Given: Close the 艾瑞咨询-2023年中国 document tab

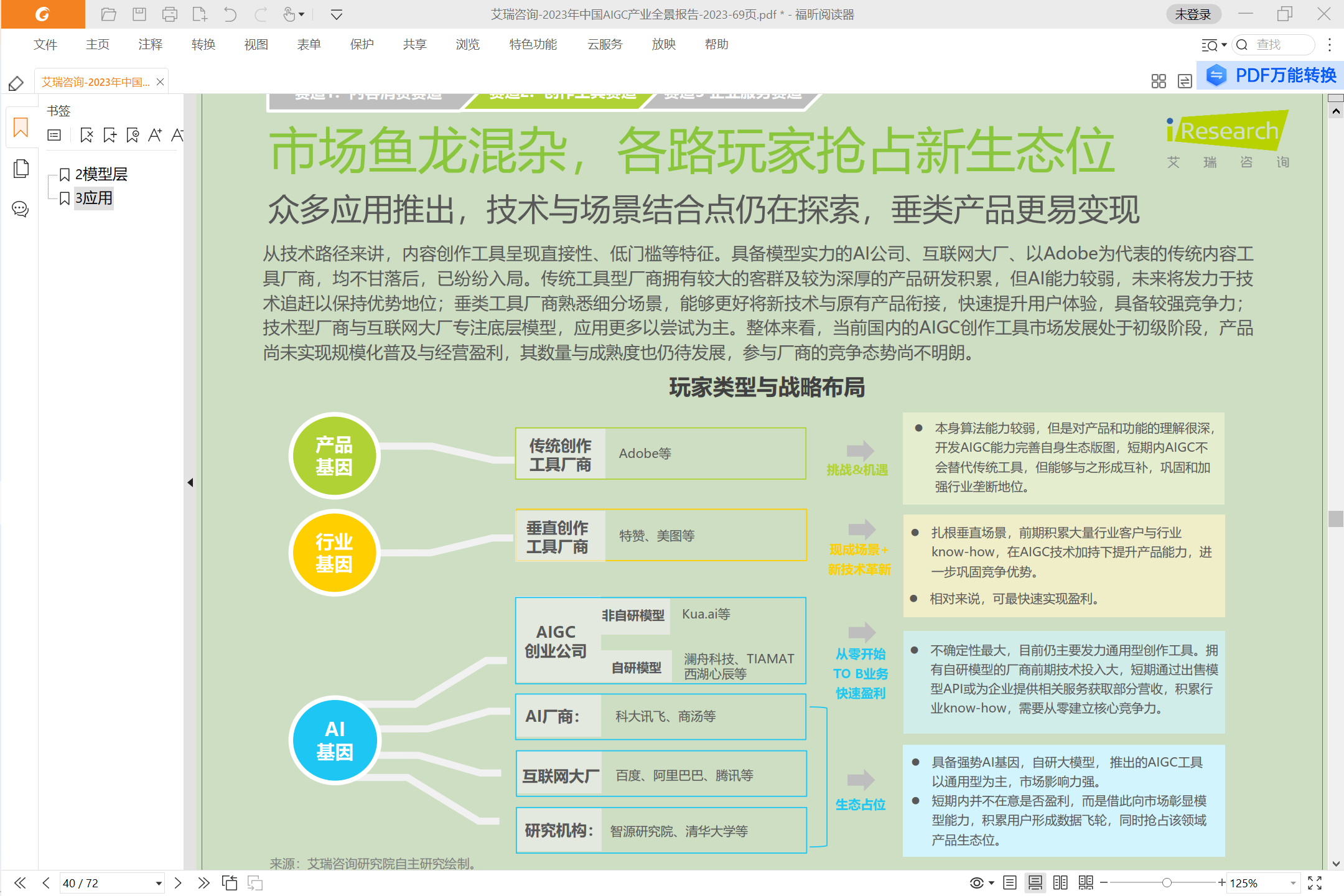Looking at the screenshot, I should (161, 82).
